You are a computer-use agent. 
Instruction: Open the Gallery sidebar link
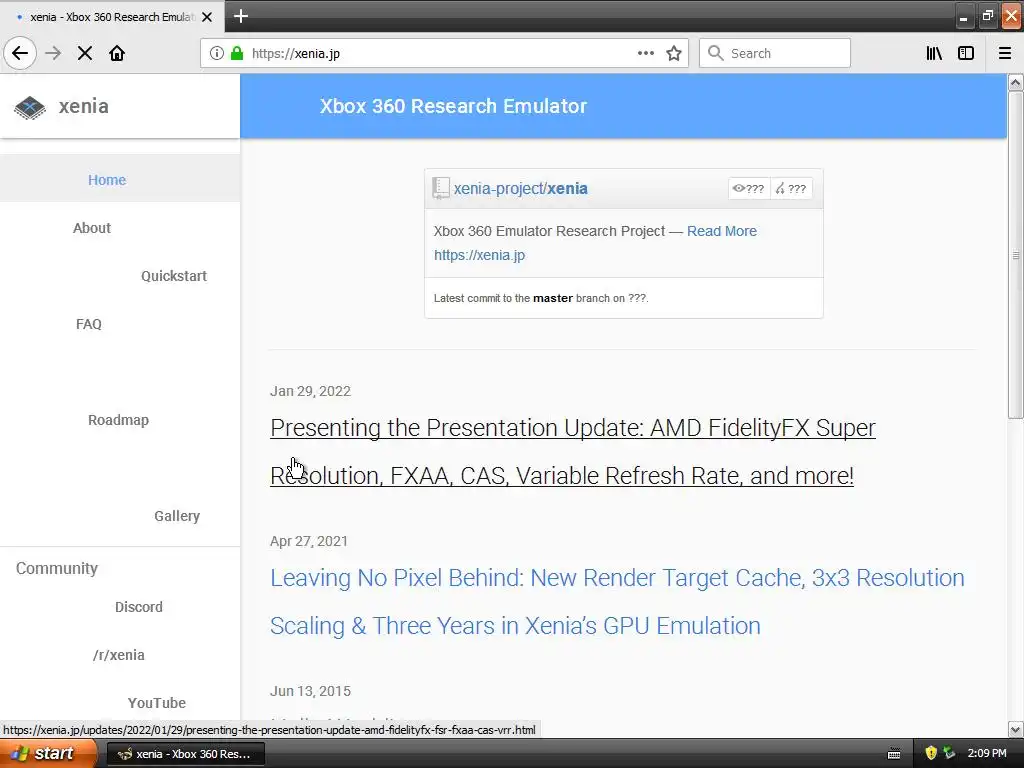(x=177, y=516)
